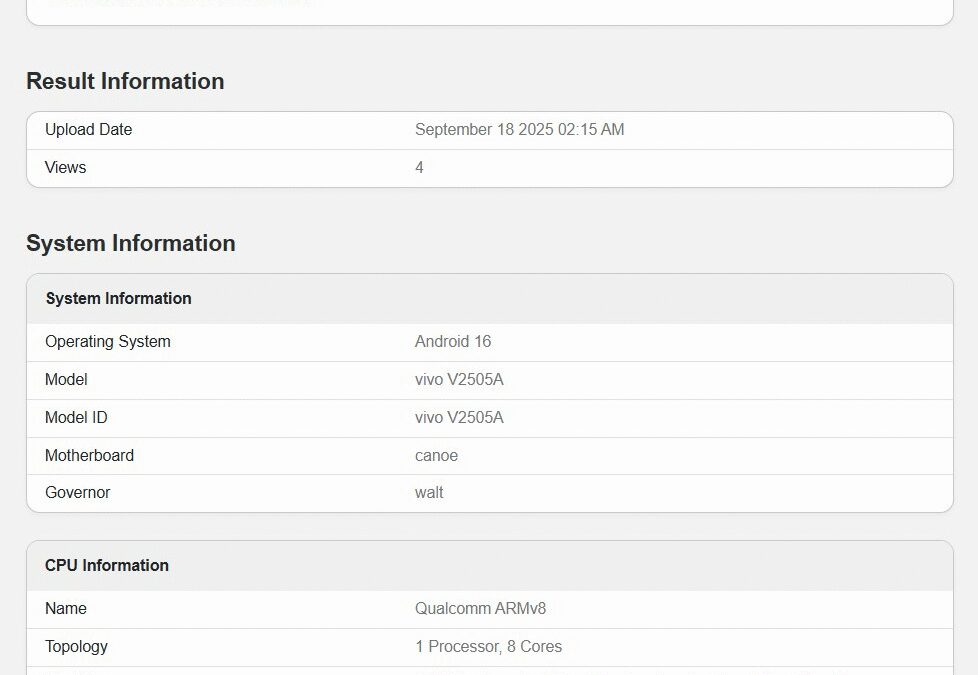
Task: Select the Views count of 4
Action: tap(418, 167)
